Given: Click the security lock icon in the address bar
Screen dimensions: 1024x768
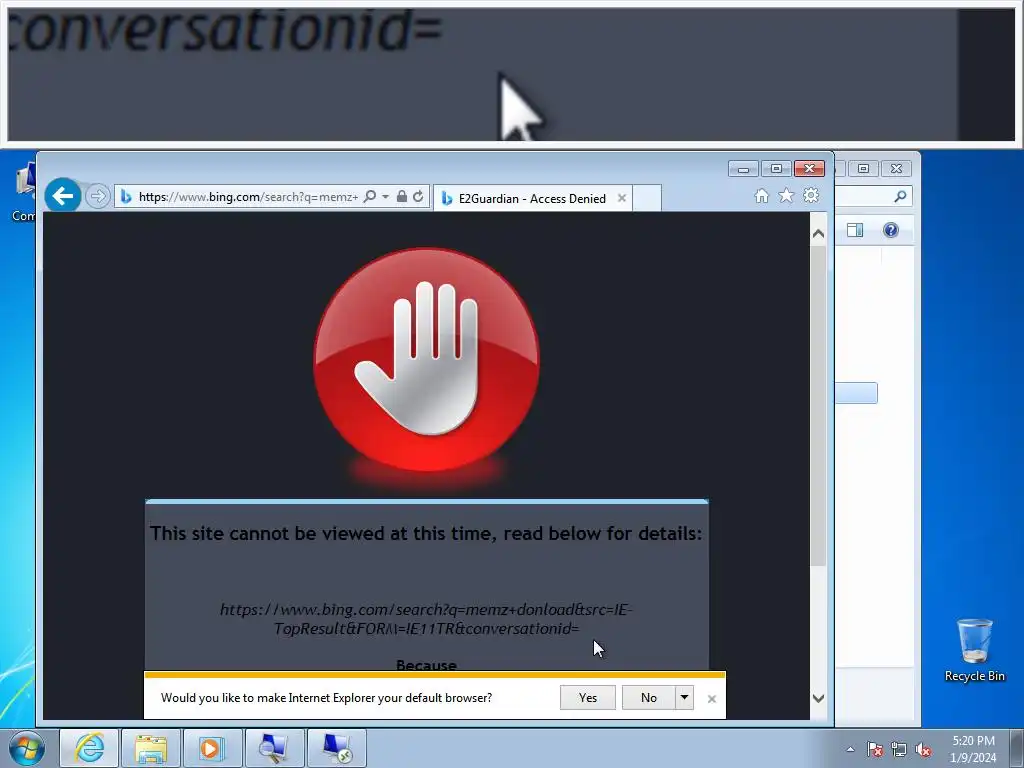Looking at the screenshot, I should click(x=402, y=196).
